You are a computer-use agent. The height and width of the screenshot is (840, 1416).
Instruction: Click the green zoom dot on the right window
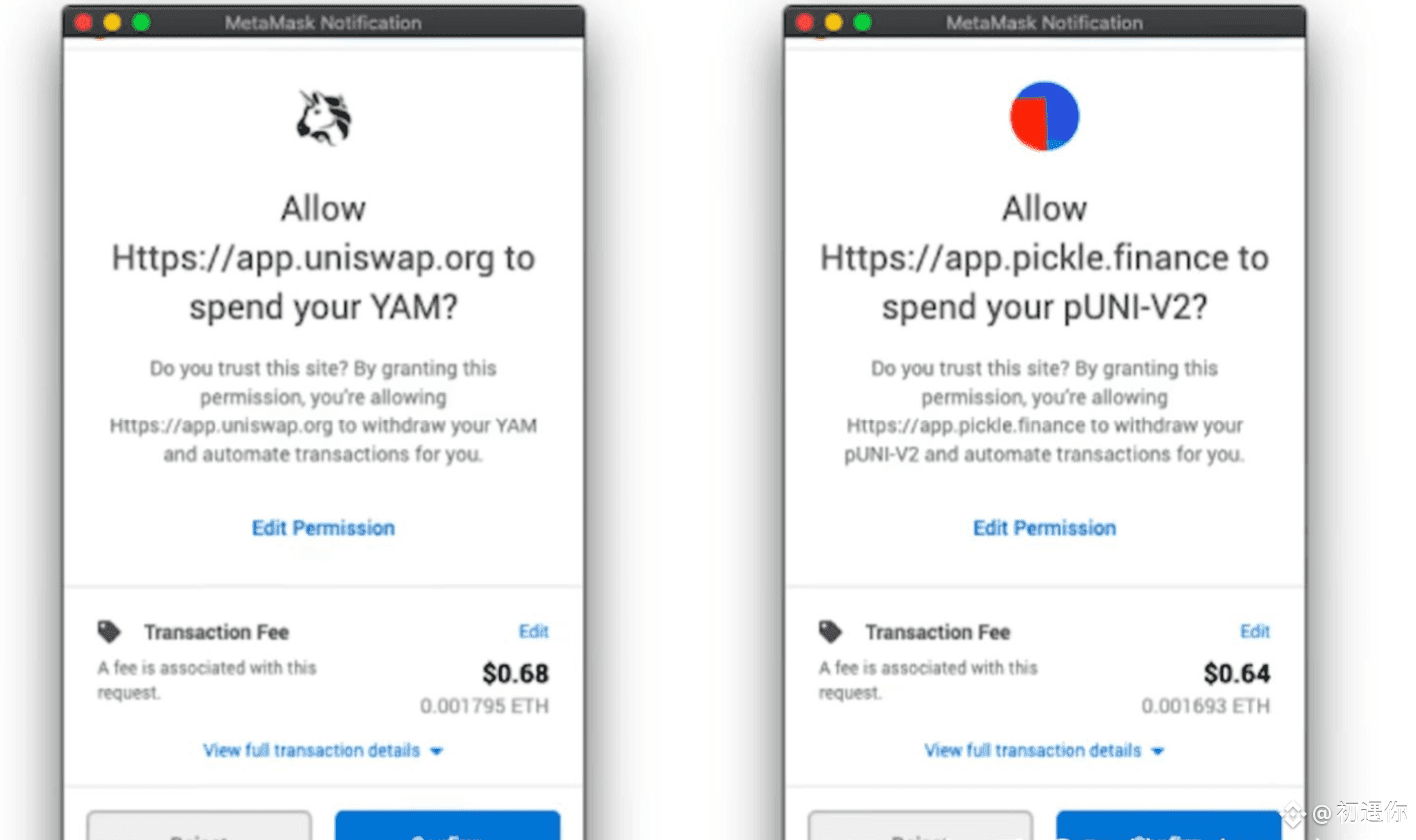click(862, 22)
